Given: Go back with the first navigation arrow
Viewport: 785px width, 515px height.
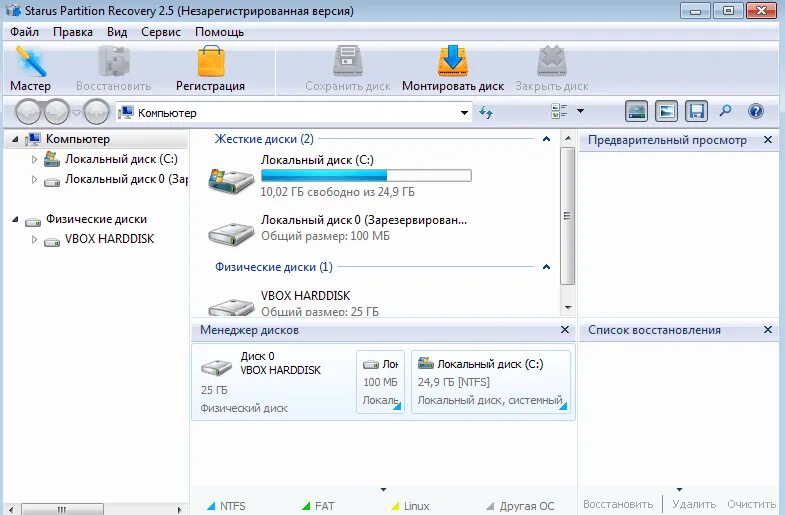Looking at the screenshot, I should (28, 112).
